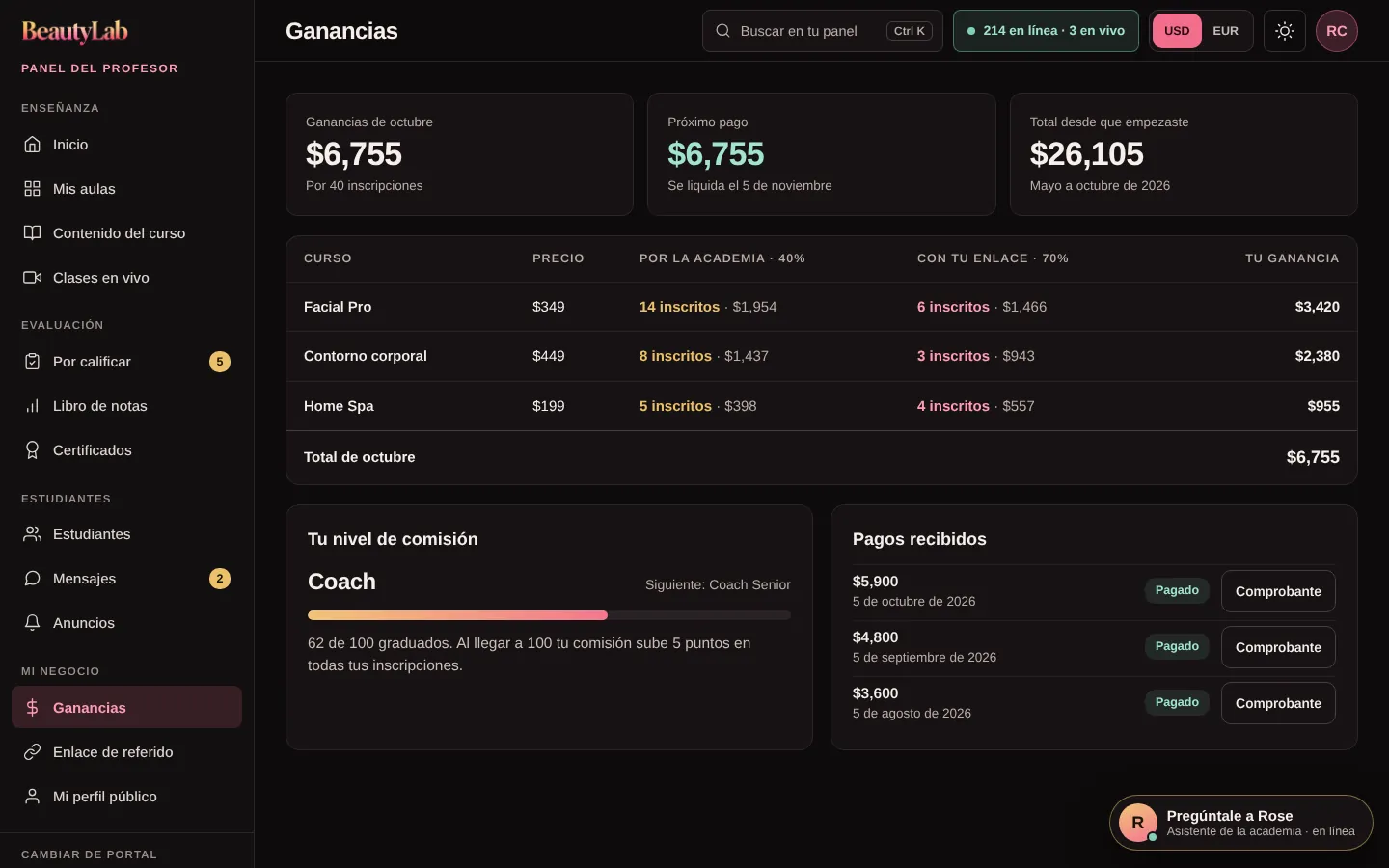
Task: Open the 214 en línea status pill
Action: (x=1046, y=31)
